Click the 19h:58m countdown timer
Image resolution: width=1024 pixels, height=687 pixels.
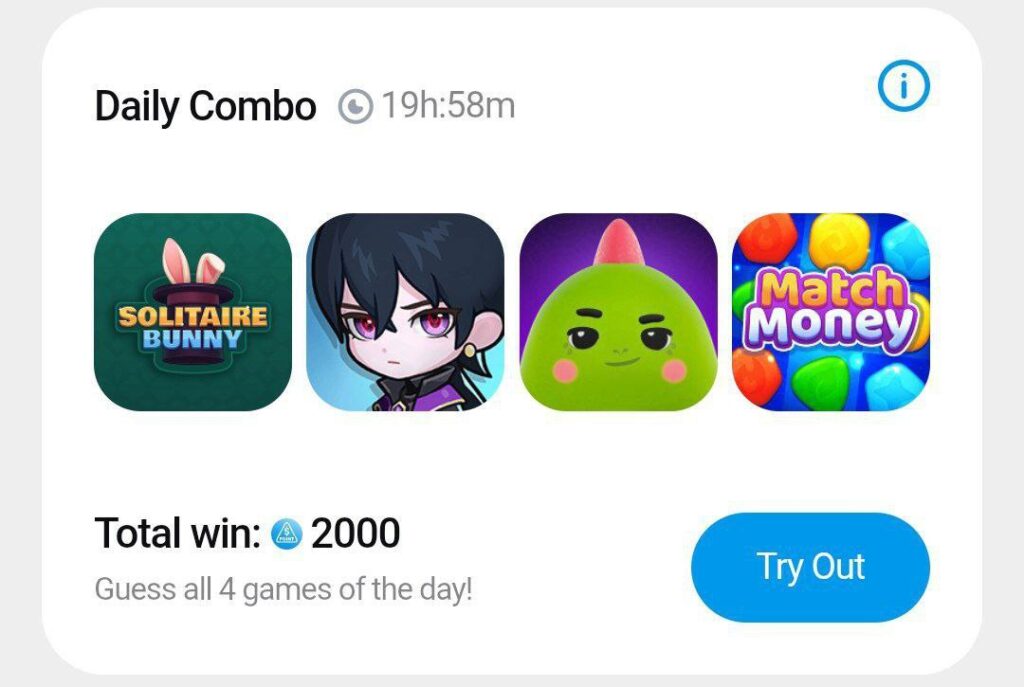449,106
